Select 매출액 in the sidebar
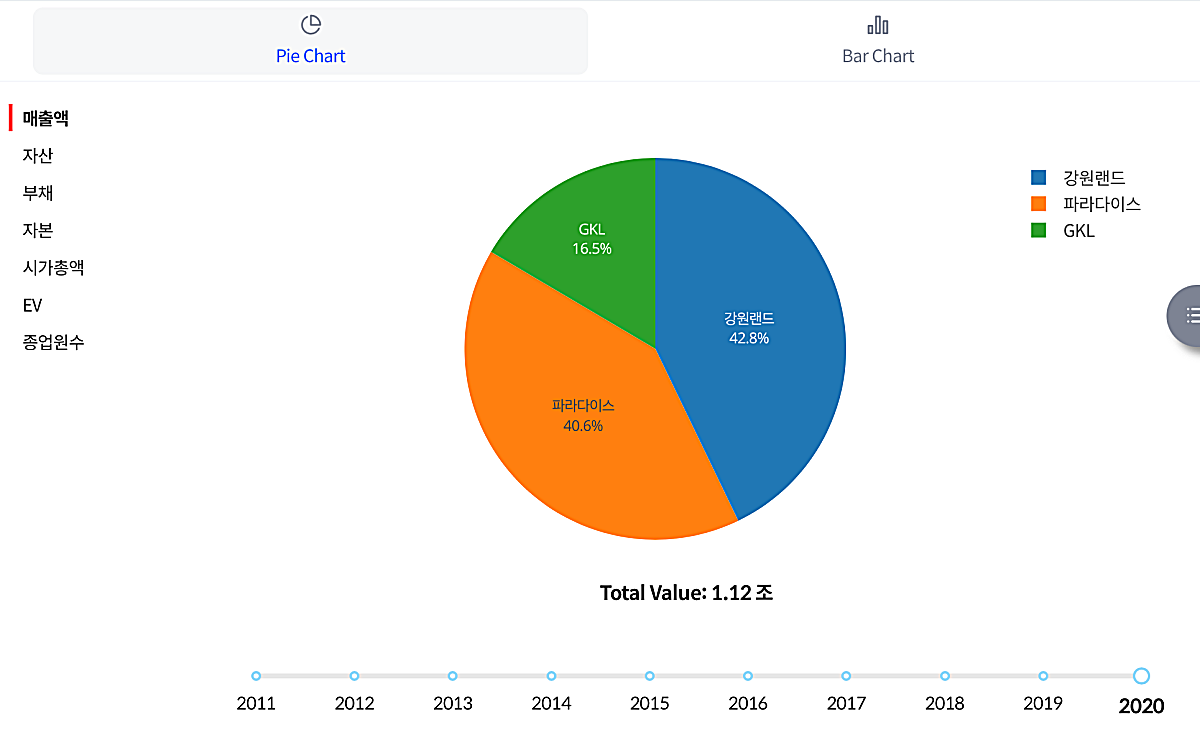The height and width of the screenshot is (740, 1200). (x=46, y=118)
